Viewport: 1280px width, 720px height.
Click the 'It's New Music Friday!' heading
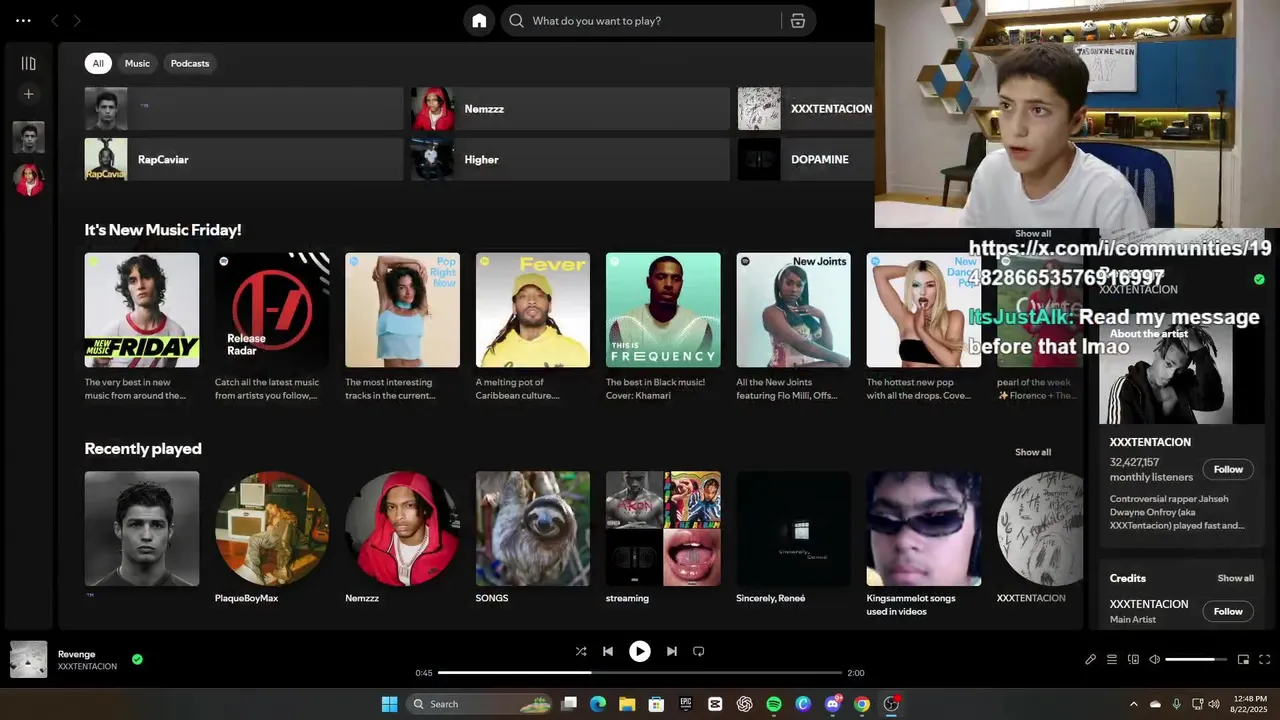(163, 230)
